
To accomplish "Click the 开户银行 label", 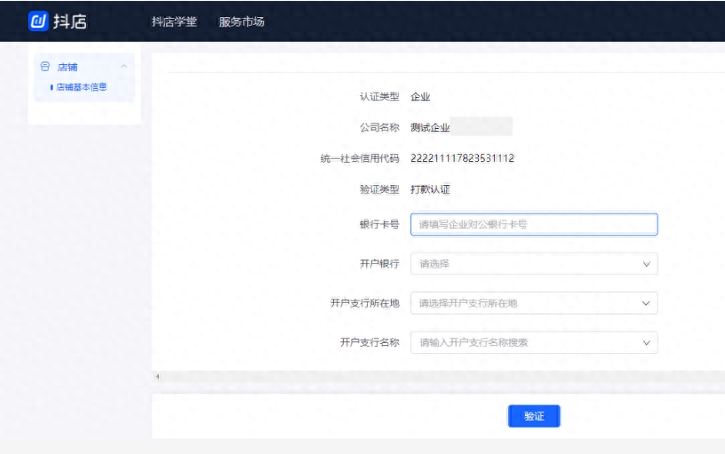I will tap(380, 264).
